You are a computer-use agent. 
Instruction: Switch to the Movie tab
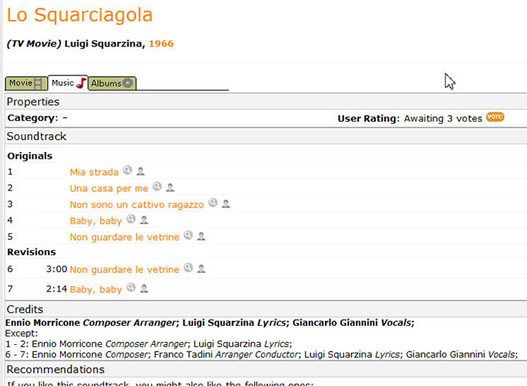click(26, 83)
